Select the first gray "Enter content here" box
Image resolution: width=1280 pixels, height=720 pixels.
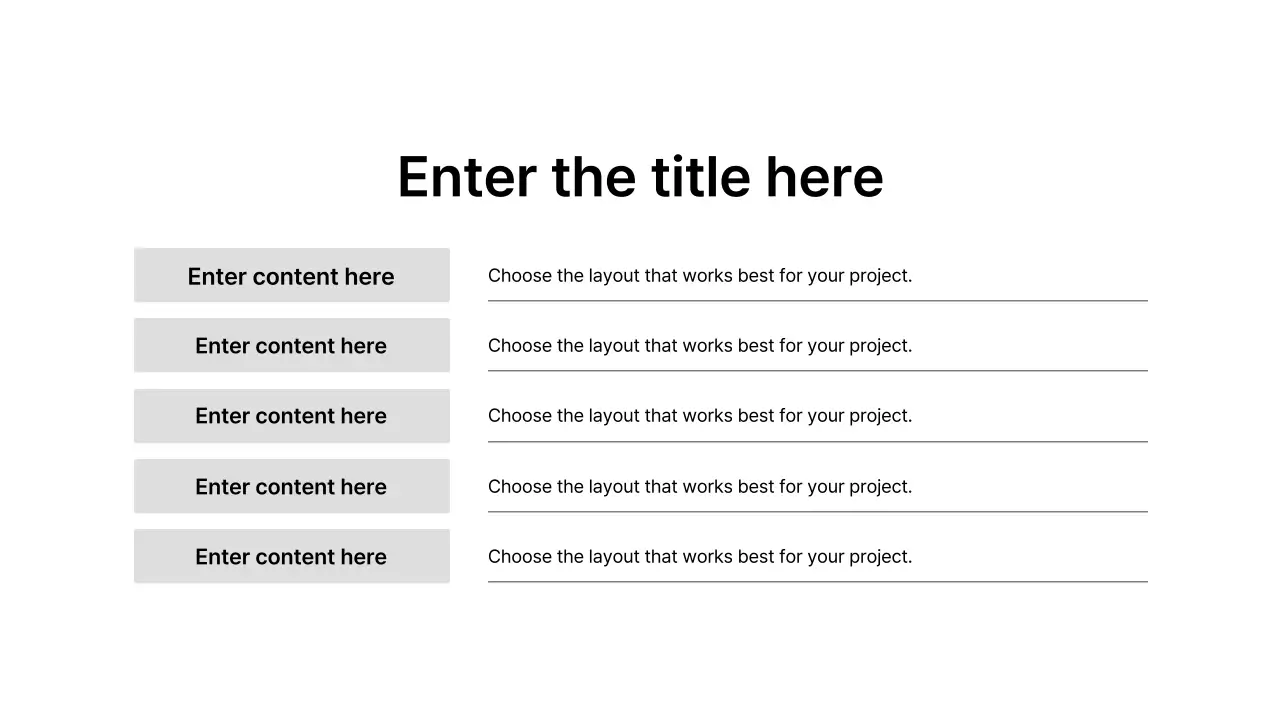tap(291, 276)
